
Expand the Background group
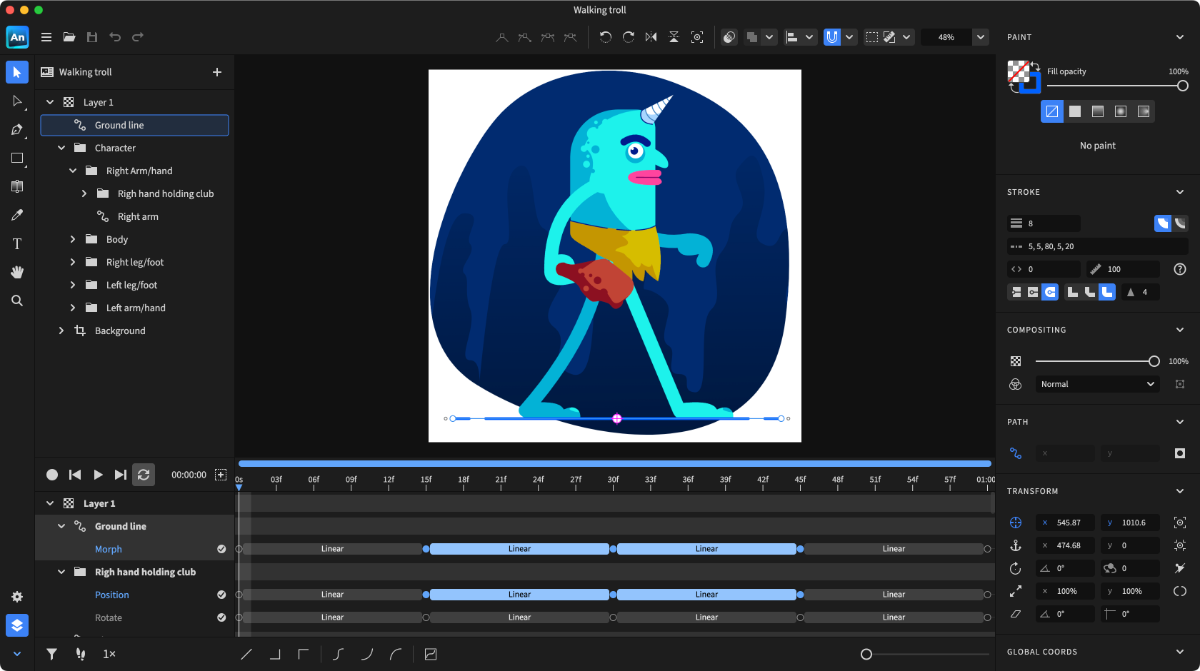pos(61,331)
